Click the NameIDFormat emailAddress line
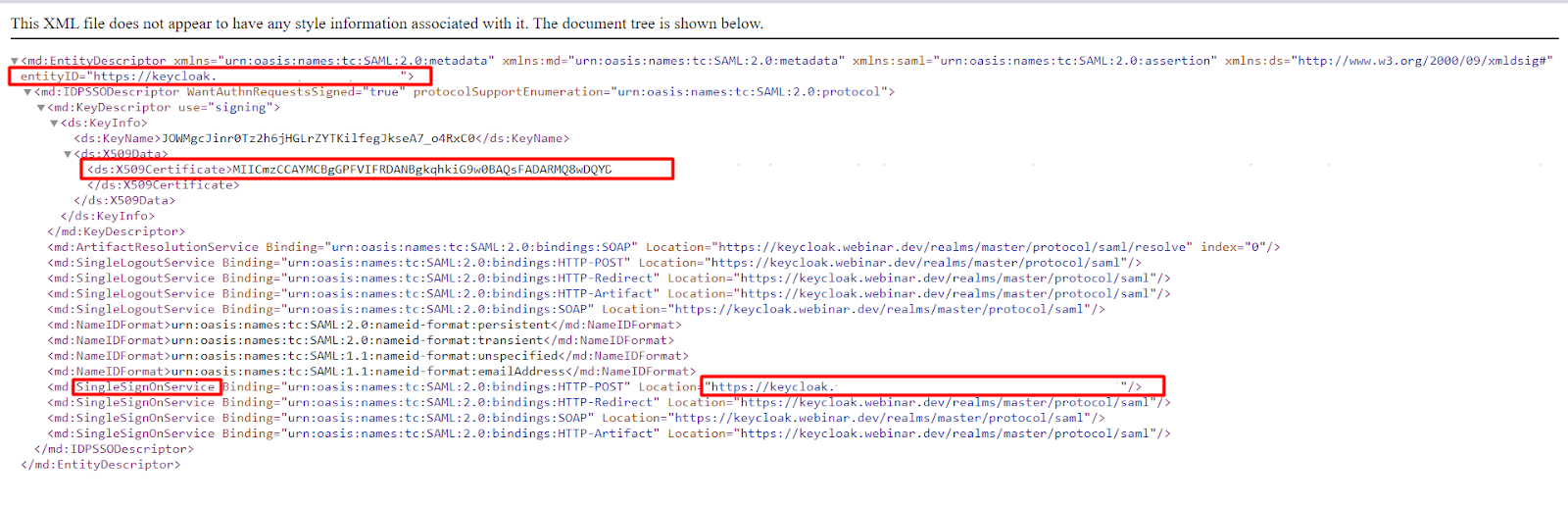 371,372
